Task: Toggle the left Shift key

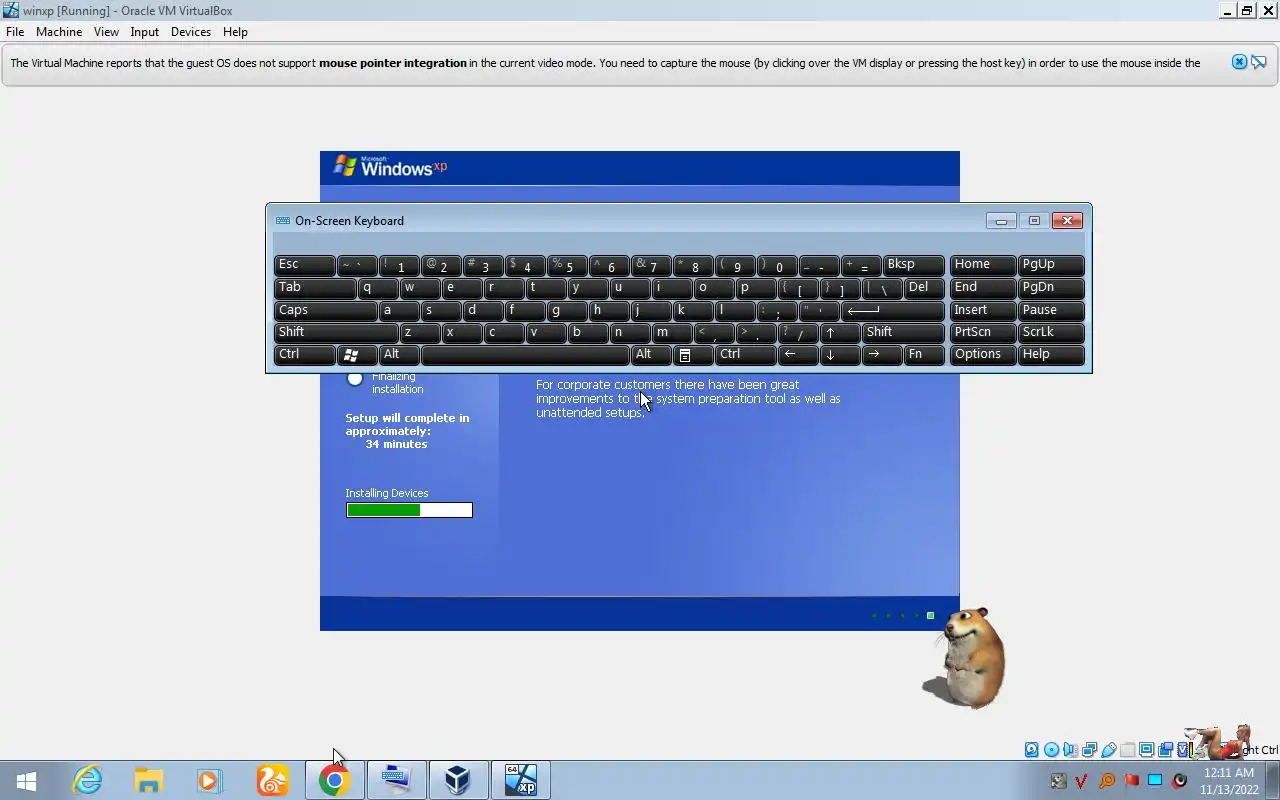Action: click(x=336, y=332)
